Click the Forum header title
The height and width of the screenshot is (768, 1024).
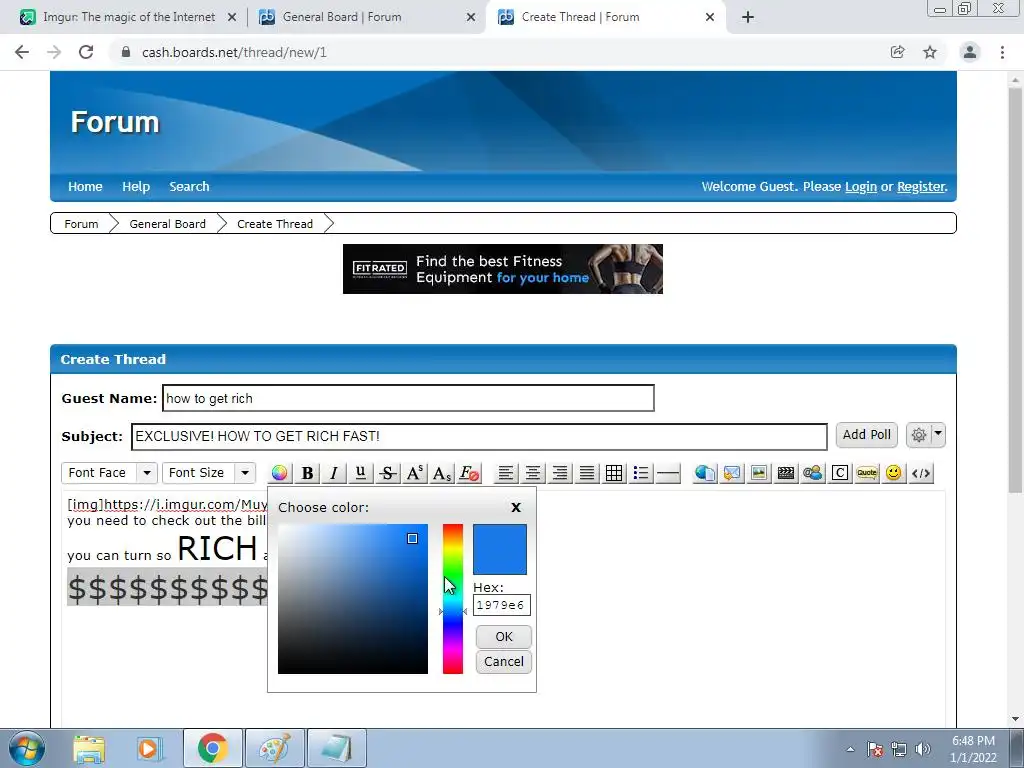coord(115,122)
